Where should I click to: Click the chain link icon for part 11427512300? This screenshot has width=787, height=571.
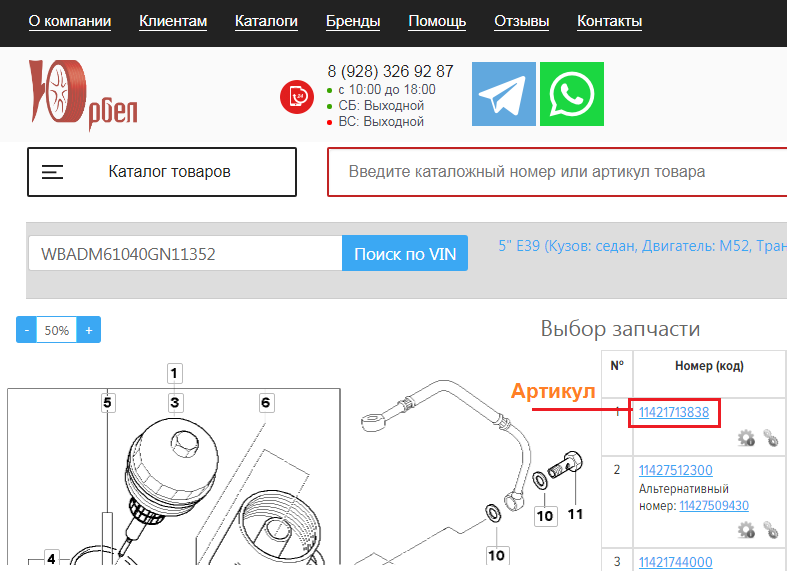[771, 530]
